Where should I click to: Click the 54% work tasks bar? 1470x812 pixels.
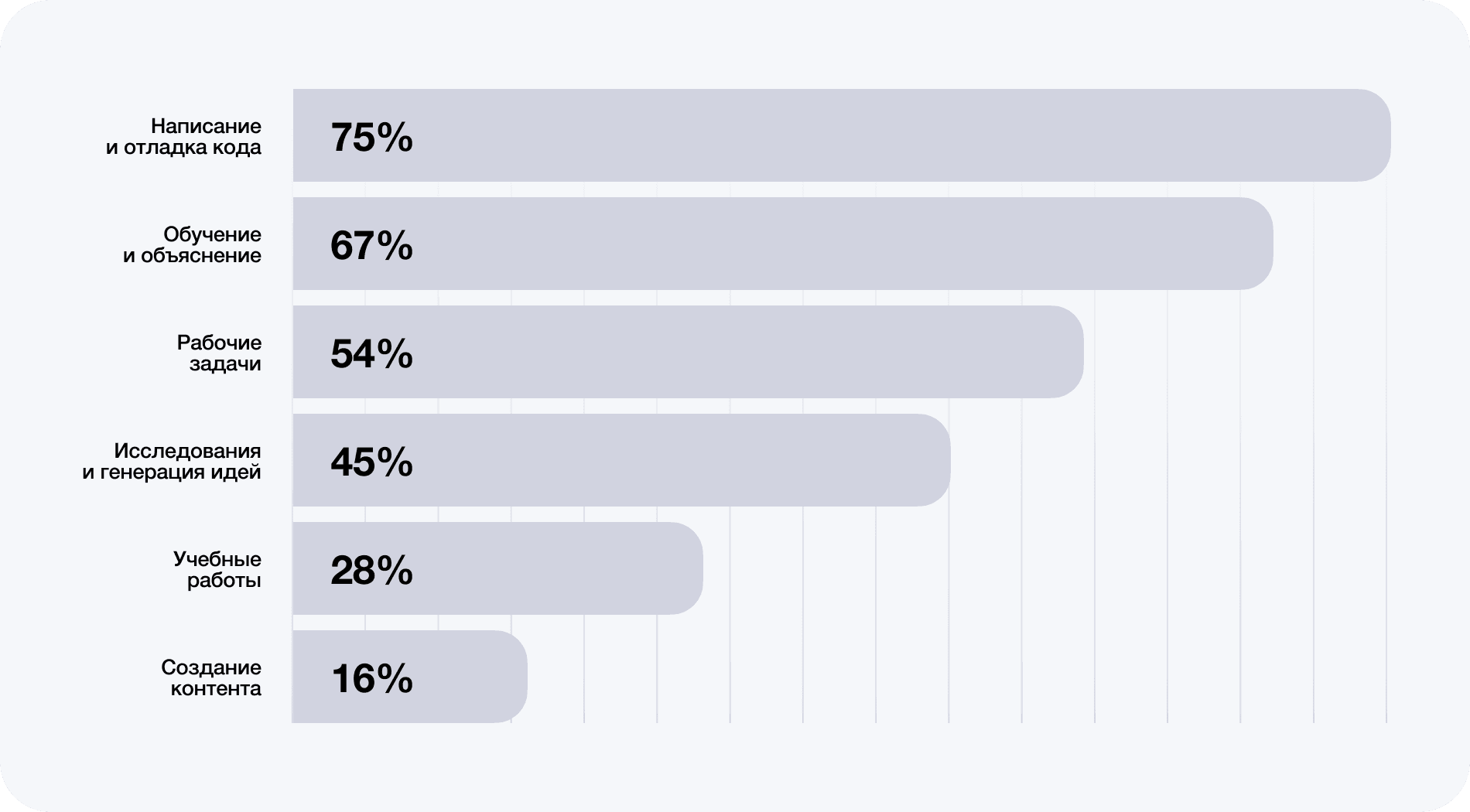[x=688, y=352]
